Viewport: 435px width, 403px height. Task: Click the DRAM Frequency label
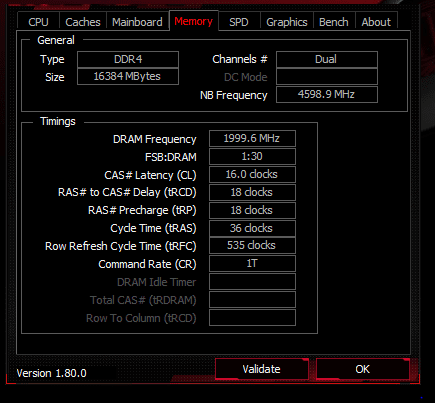coord(155,139)
